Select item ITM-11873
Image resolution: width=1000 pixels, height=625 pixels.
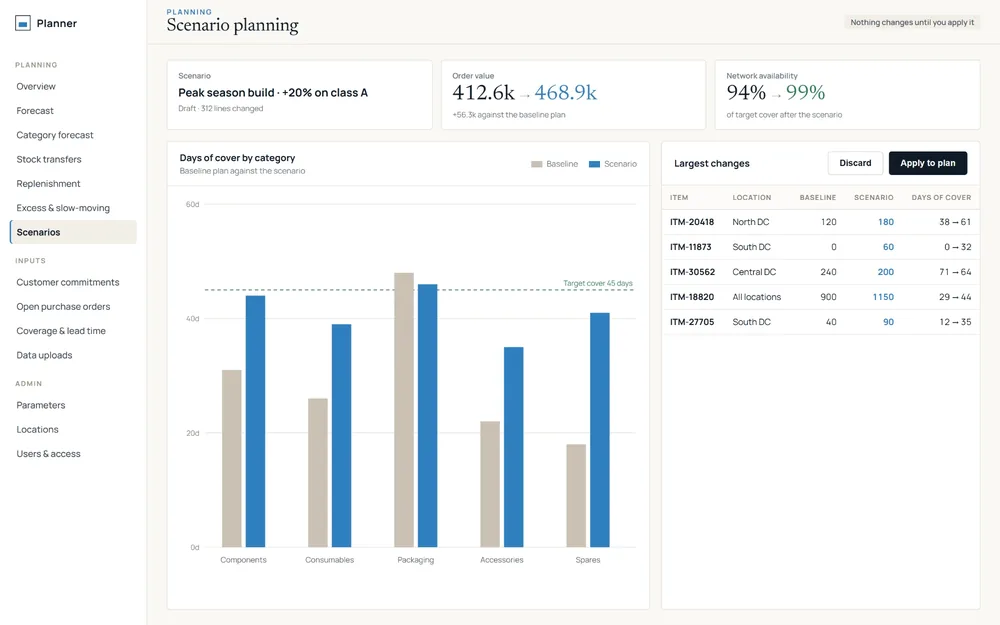tap(691, 247)
